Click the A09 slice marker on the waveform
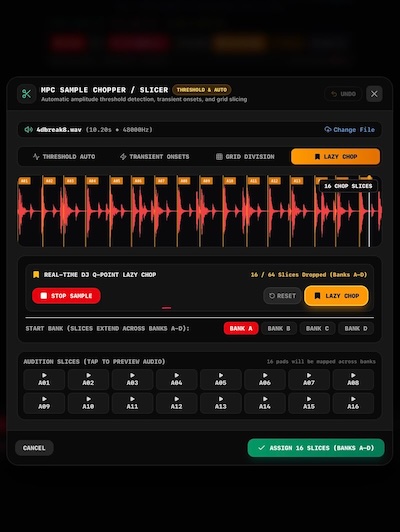Viewport: 400px width, 532px height. (207, 181)
